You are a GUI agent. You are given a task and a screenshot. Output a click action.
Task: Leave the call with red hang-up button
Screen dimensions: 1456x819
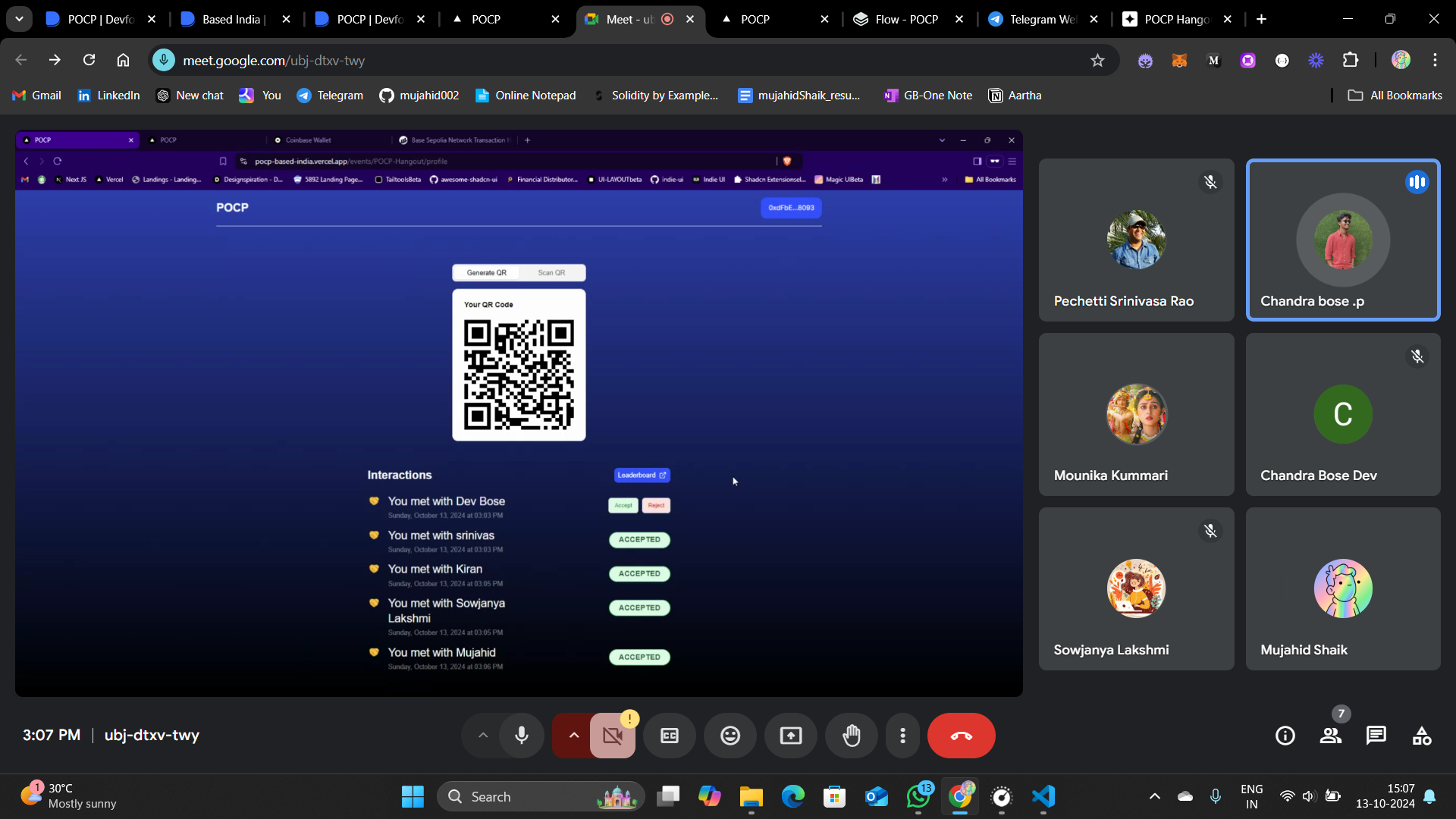click(x=961, y=736)
